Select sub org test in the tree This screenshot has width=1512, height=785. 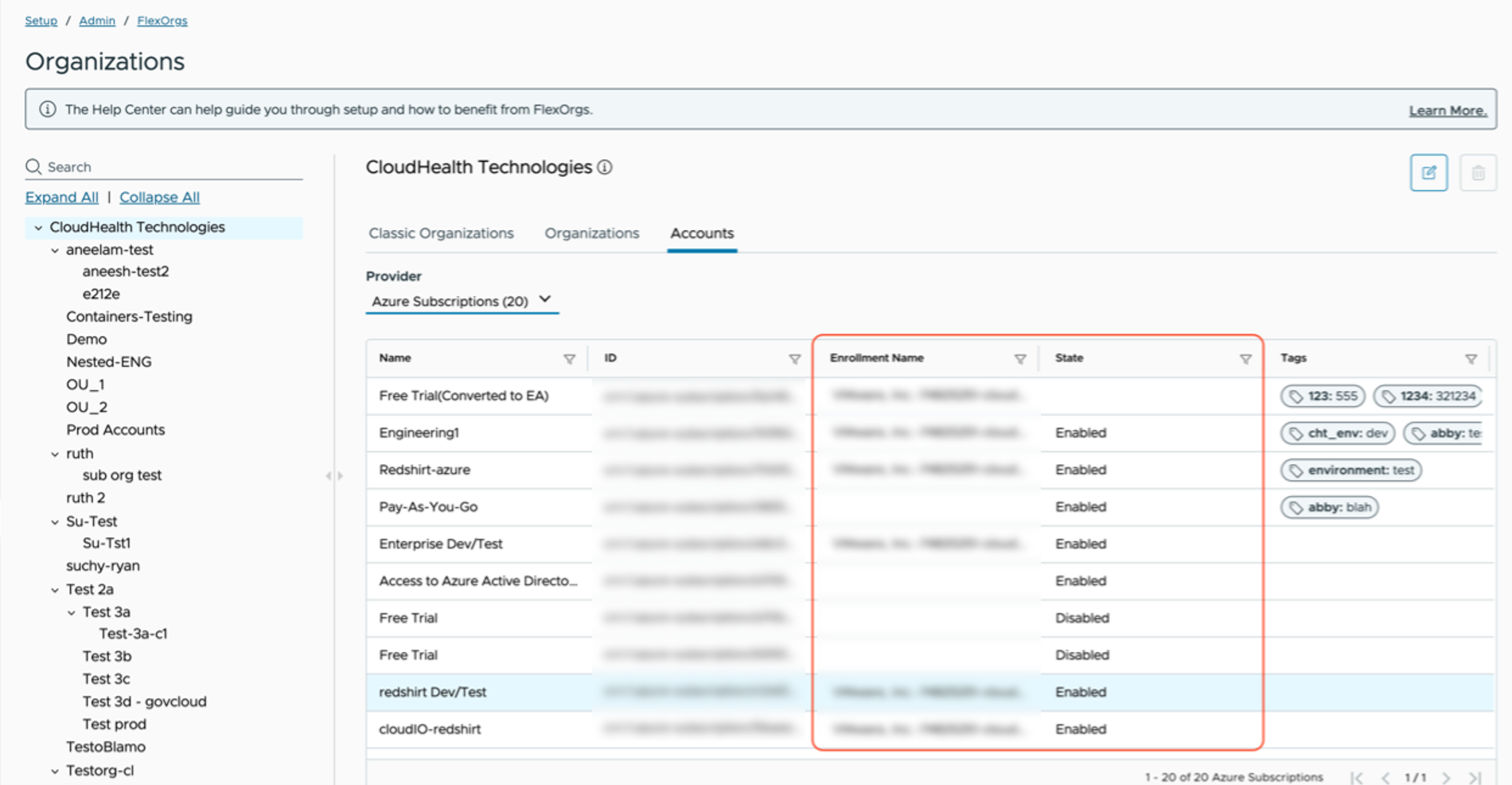coord(122,475)
